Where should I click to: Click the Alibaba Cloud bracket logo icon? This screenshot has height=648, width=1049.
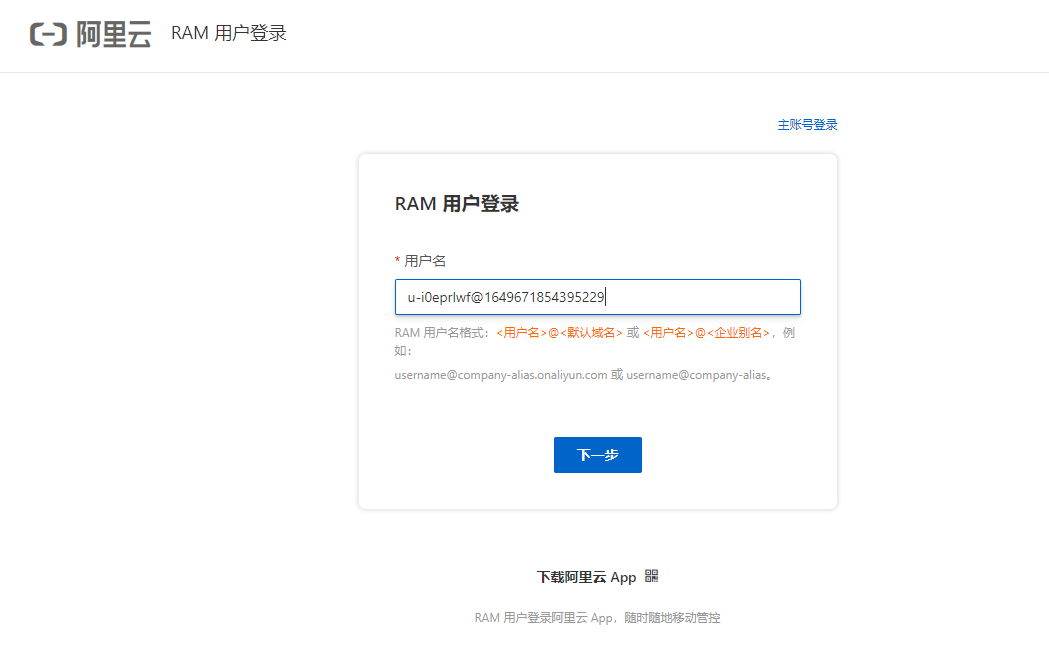49,35
